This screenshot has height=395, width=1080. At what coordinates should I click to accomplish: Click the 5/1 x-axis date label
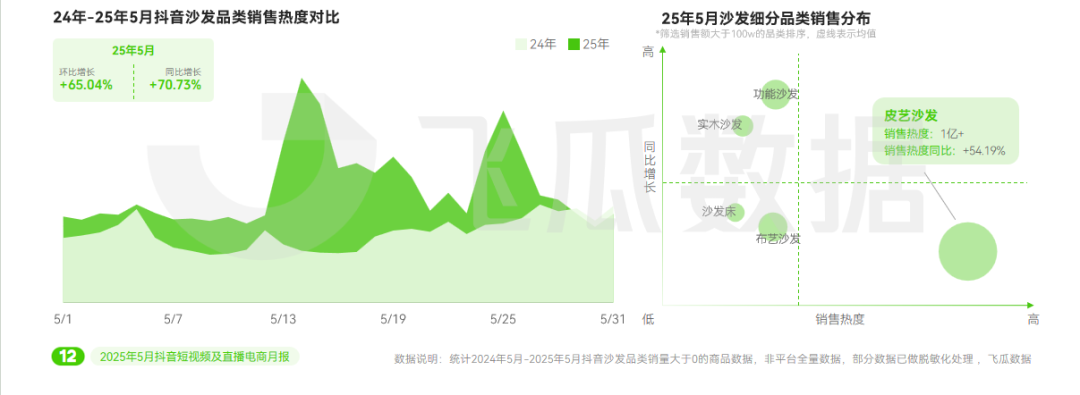point(62,319)
